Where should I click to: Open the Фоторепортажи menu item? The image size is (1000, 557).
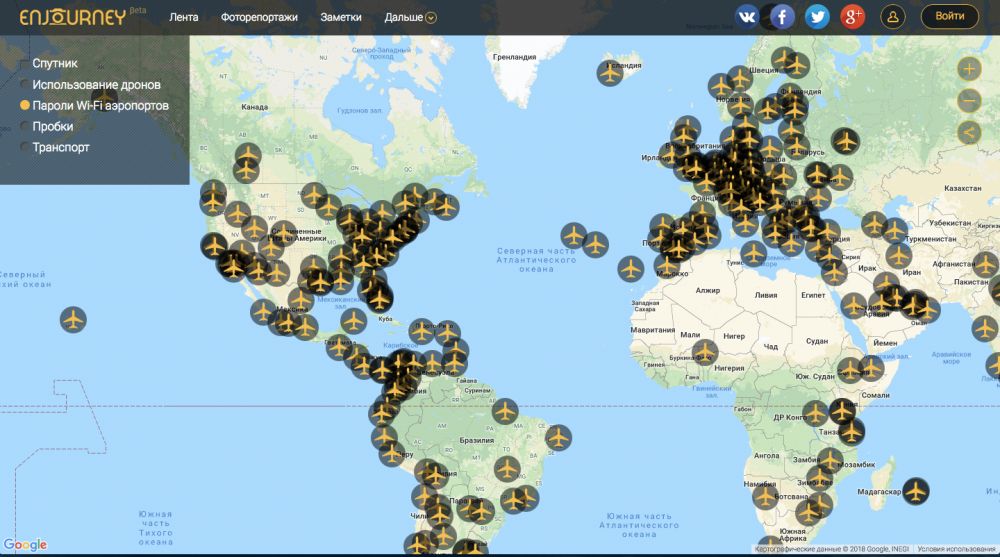(x=259, y=17)
